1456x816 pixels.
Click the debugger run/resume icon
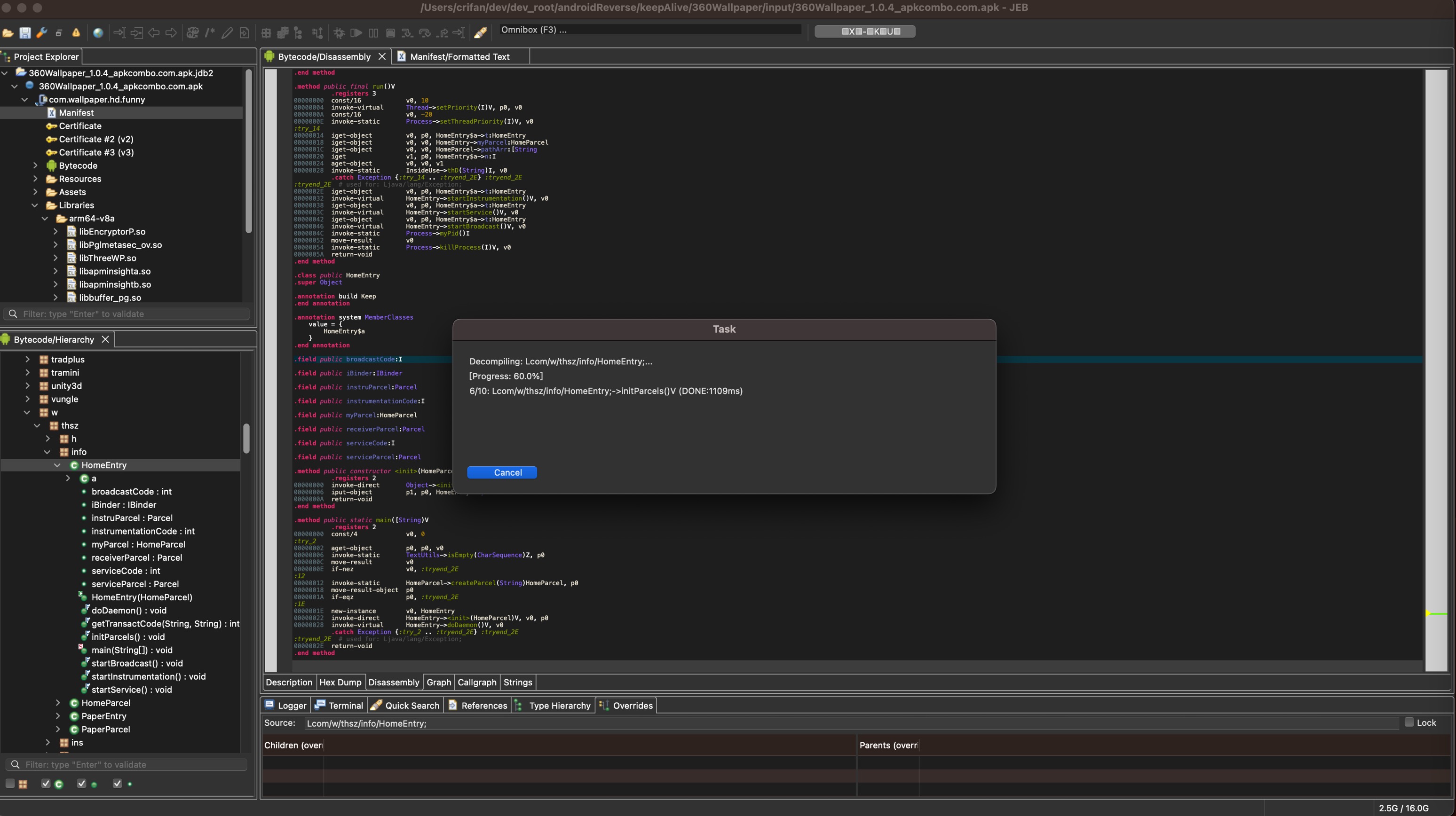(356, 33)
